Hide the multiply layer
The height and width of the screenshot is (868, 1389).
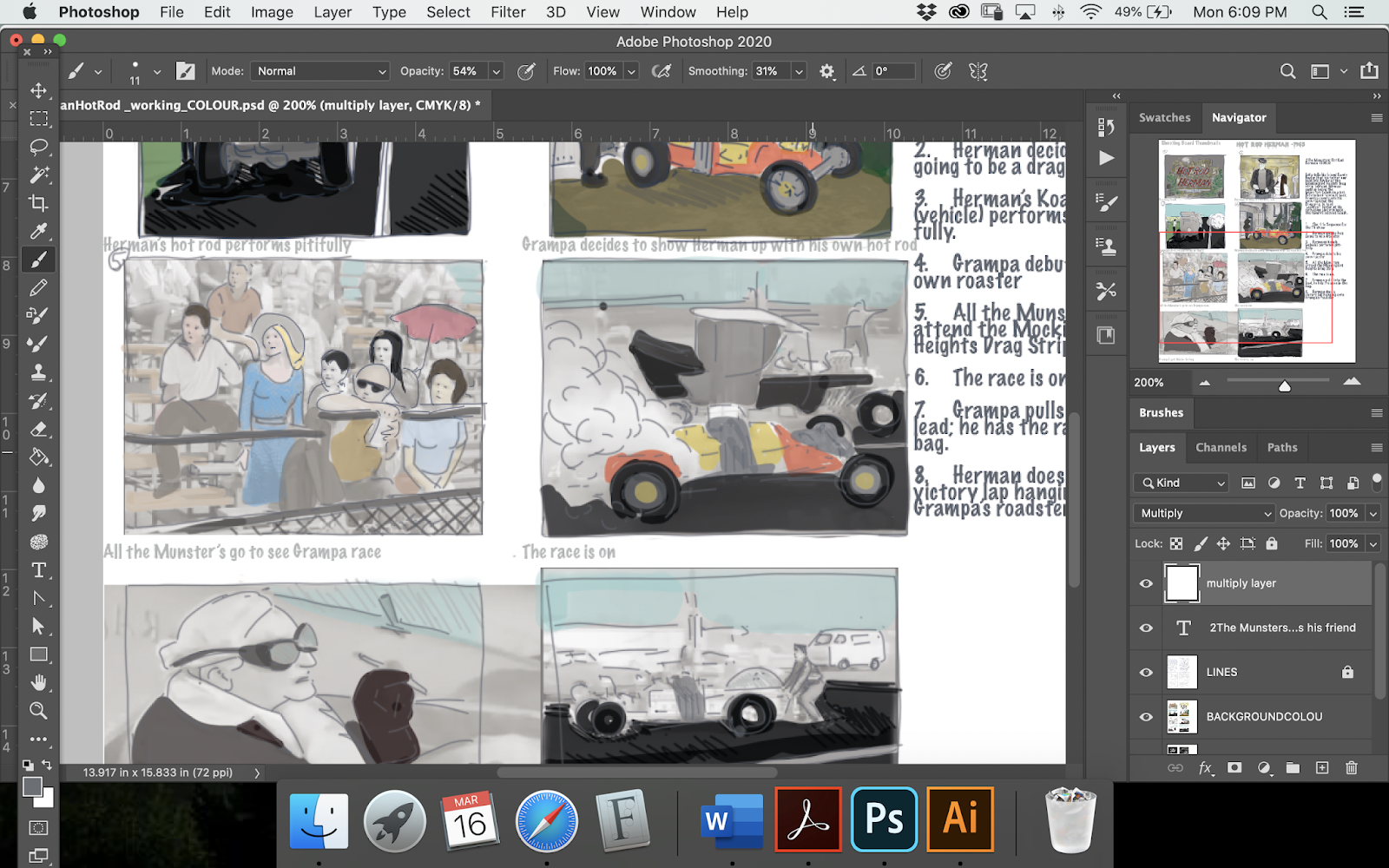coord(1146,583)
